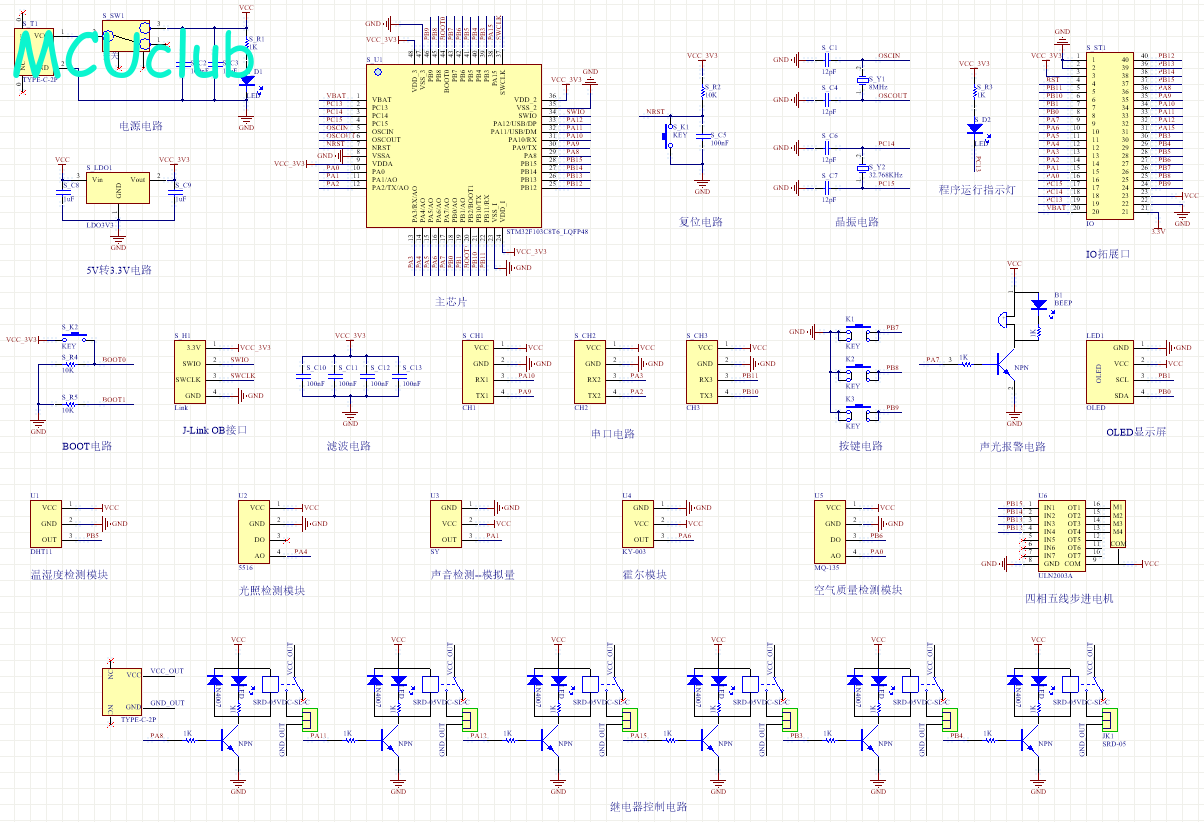Viewport: 1204px width, 822px height.
Task: Select the STM32F103C8T6 main chip S_U1
Action: click(x=455, y=147)
